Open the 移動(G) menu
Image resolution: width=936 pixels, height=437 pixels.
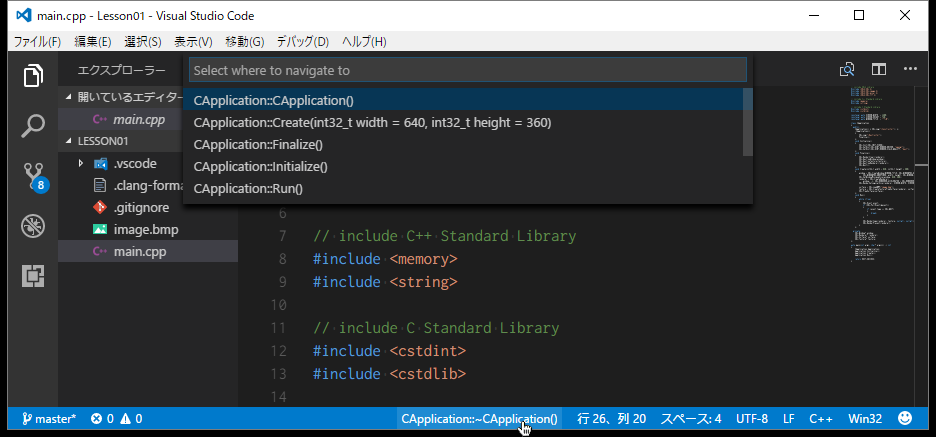pyautogui.click(x=245, y=42)
